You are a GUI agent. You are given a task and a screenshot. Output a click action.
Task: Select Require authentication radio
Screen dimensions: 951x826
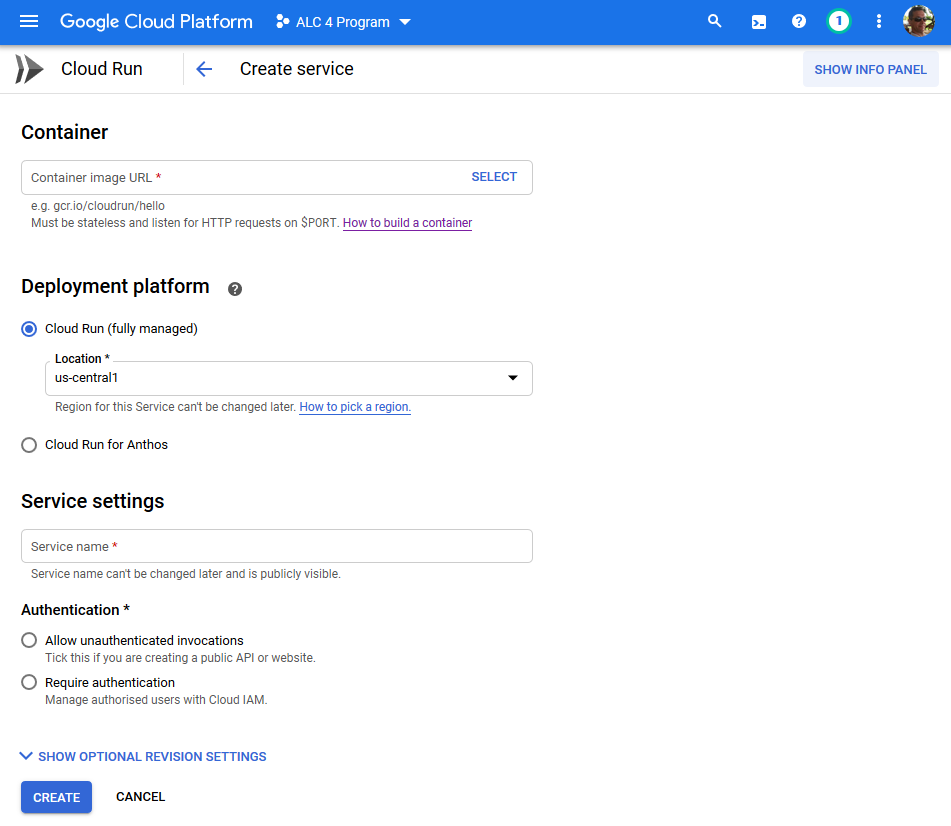pos(29,682)
